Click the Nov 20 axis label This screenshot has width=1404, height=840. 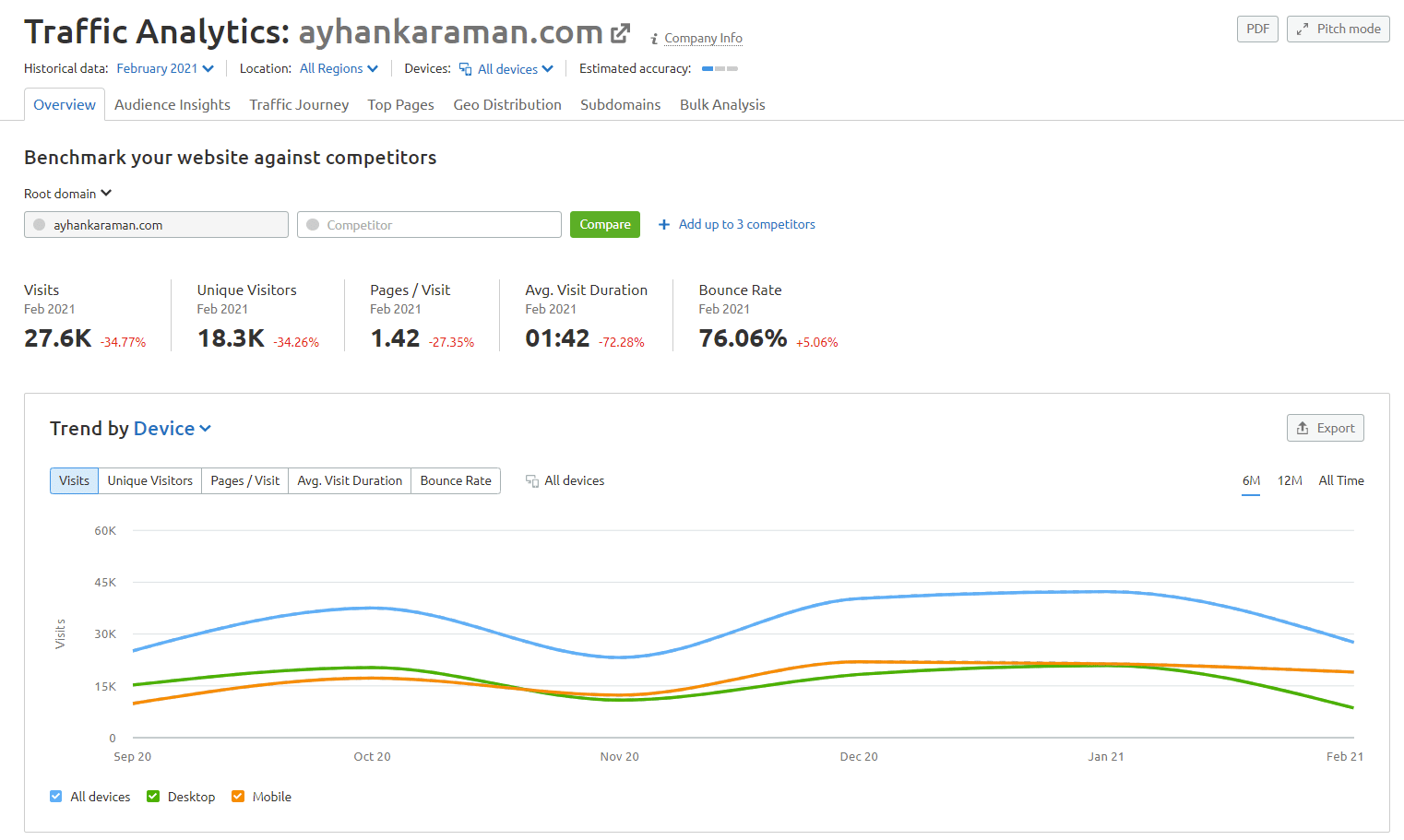click(x=620, y=757)
